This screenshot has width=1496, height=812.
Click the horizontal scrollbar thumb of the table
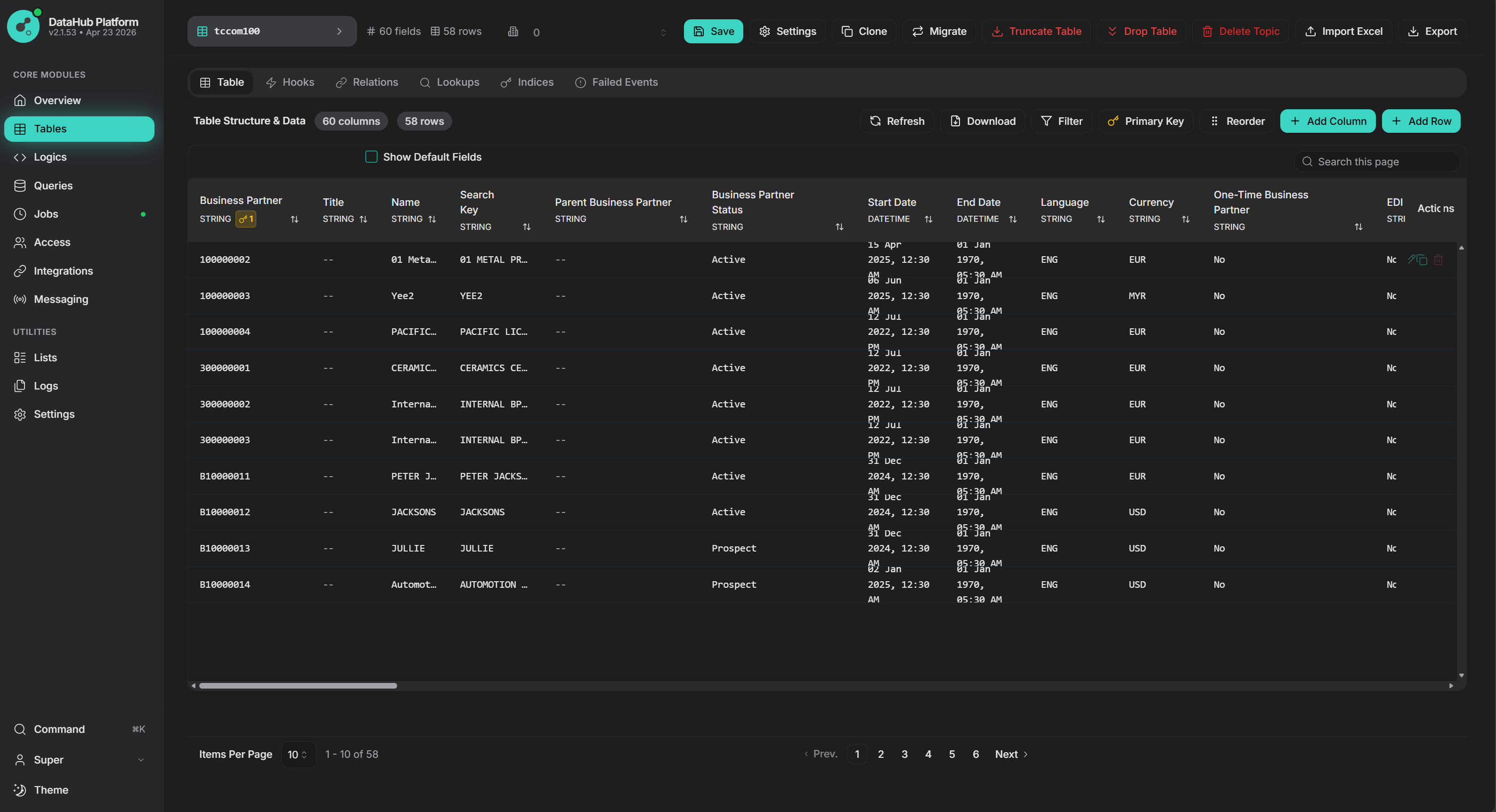[298, 686]
